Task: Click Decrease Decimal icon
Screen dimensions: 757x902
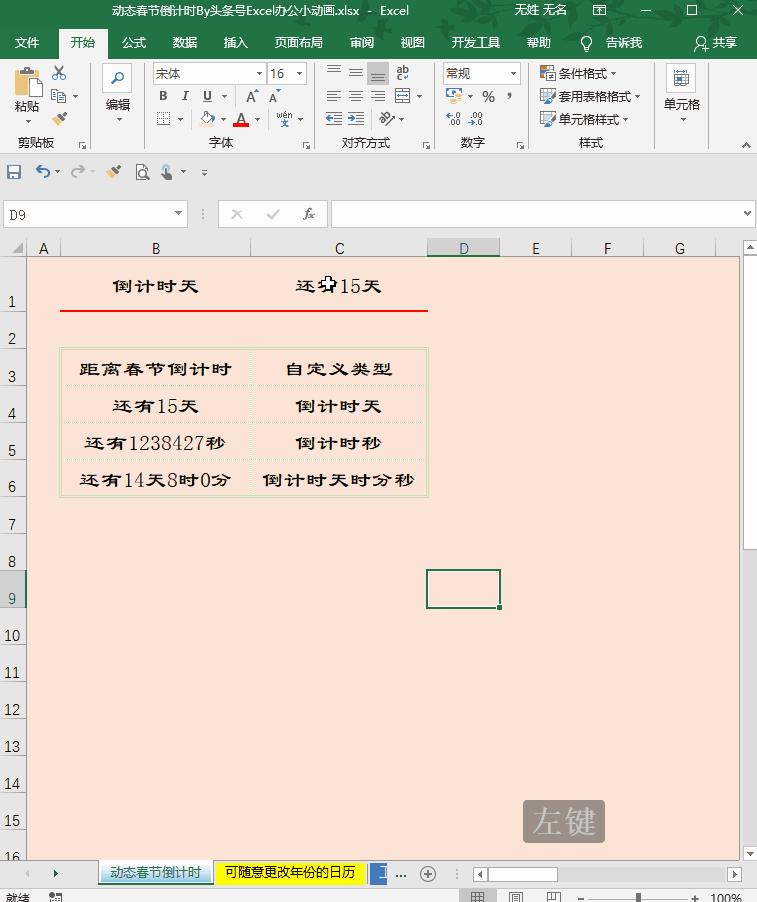Action: pyautogui.click(x=476, y=119)
